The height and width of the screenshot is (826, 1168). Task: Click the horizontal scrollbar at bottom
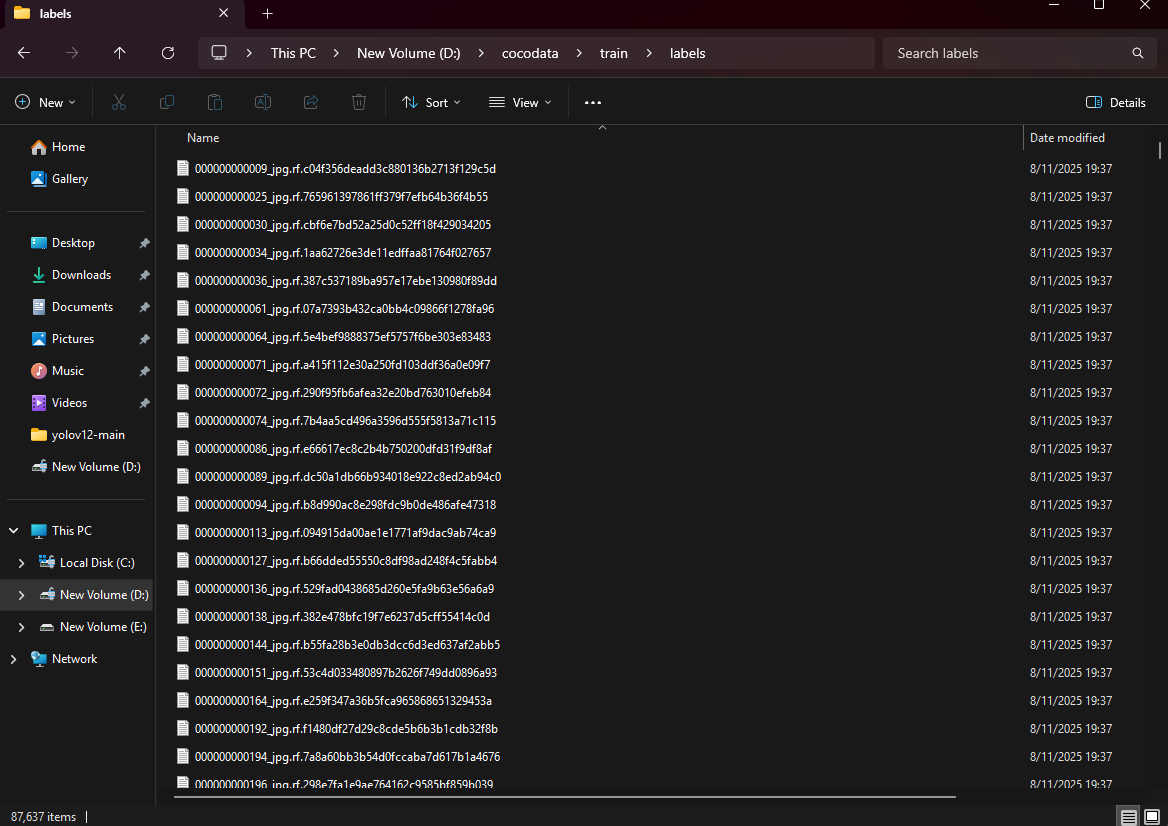565,797
